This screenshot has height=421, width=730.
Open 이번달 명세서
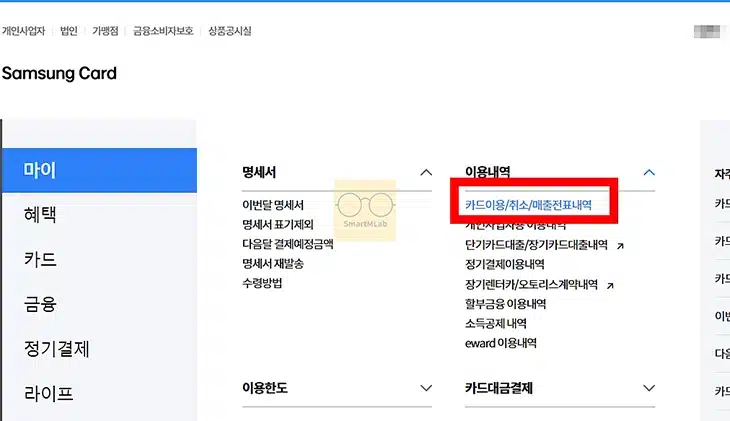click(x=273, y=205)
